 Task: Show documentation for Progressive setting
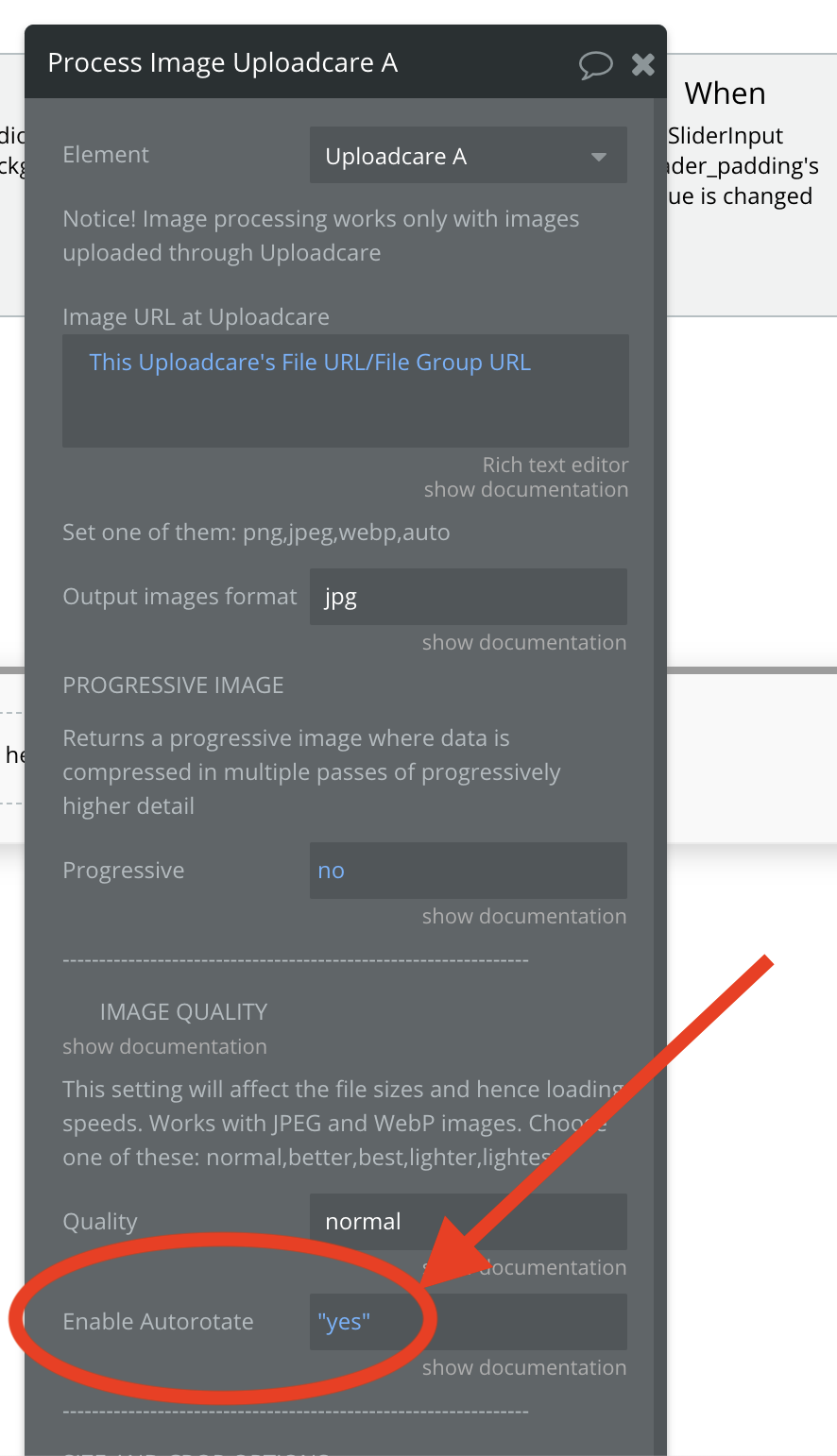(524, 916)
